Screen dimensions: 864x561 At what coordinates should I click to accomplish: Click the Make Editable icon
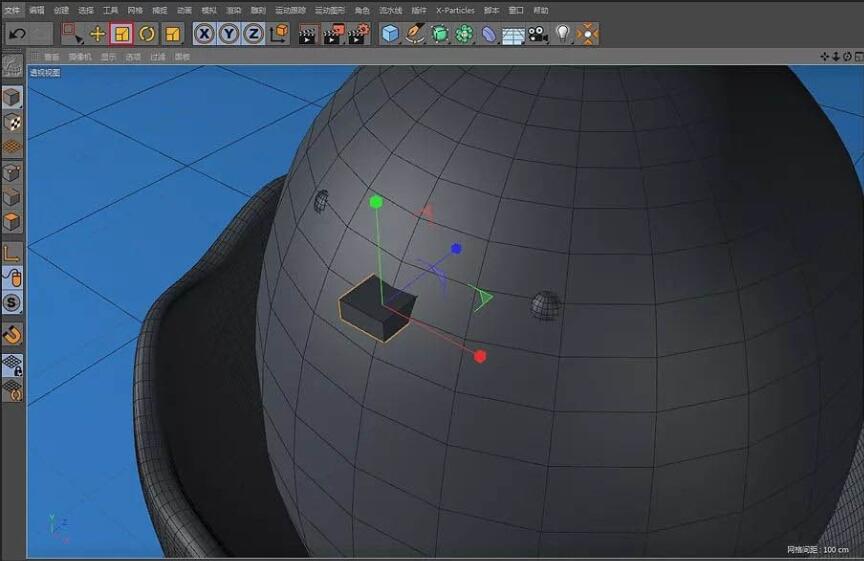pos(12,66)
